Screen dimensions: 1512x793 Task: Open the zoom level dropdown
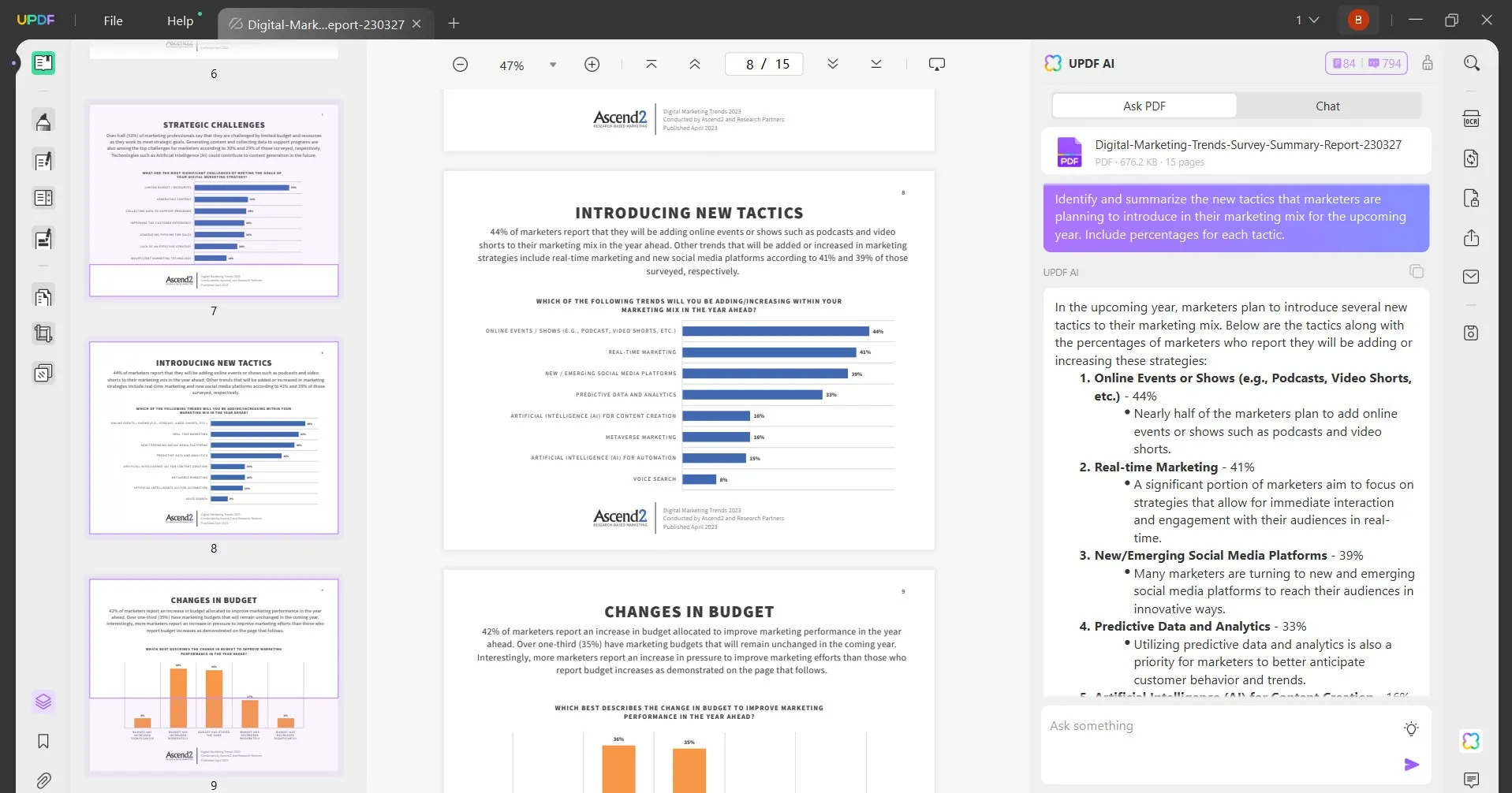tap(553, 65)
